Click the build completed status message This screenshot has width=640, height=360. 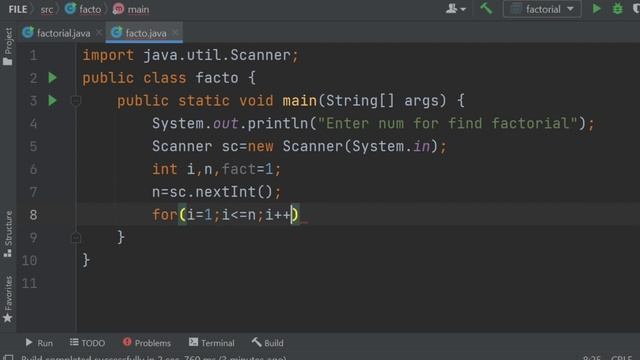click(x=154, y=357)
